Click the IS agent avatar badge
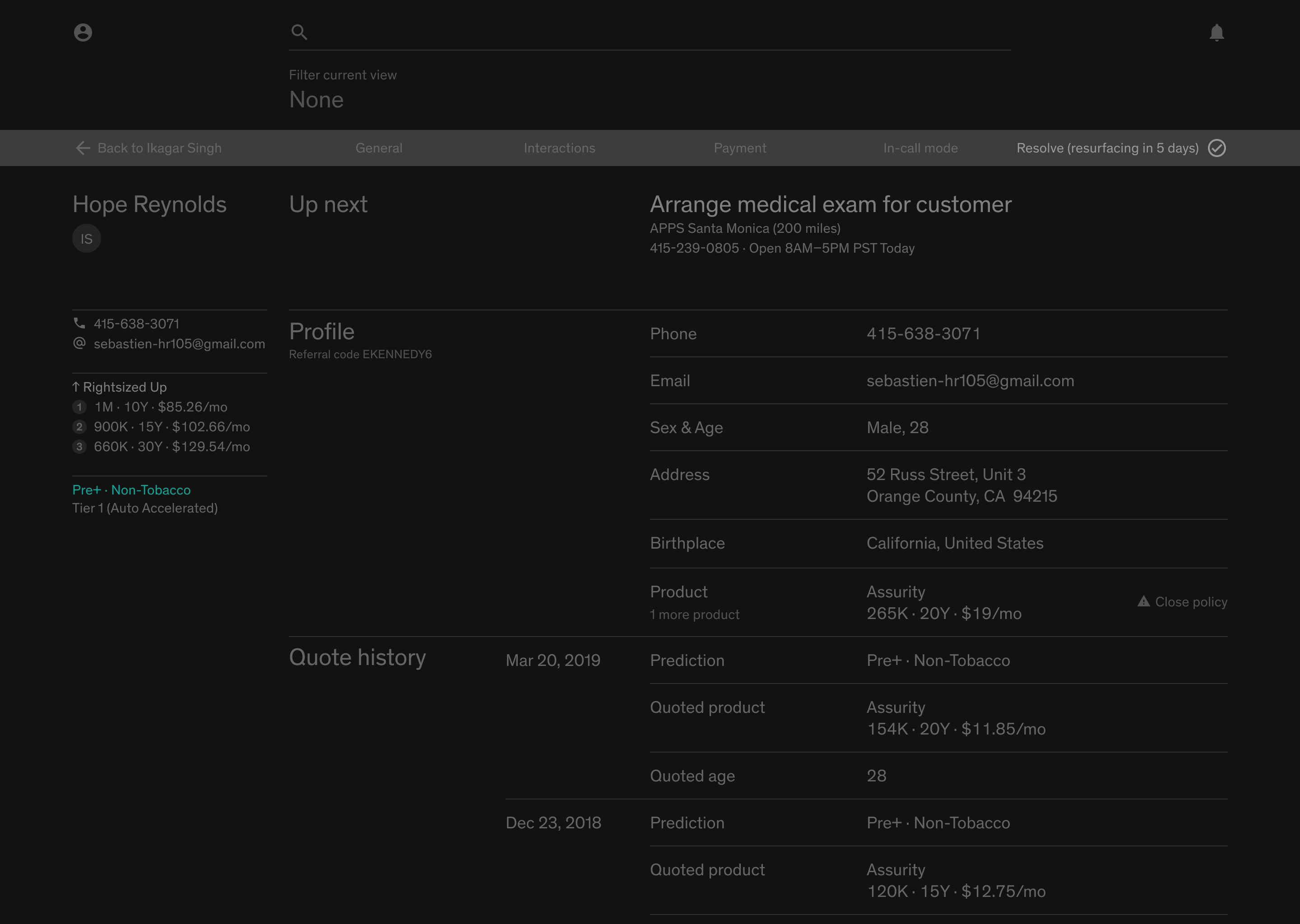This screenshot has width=1300, height=924. [x=87, y=238]
